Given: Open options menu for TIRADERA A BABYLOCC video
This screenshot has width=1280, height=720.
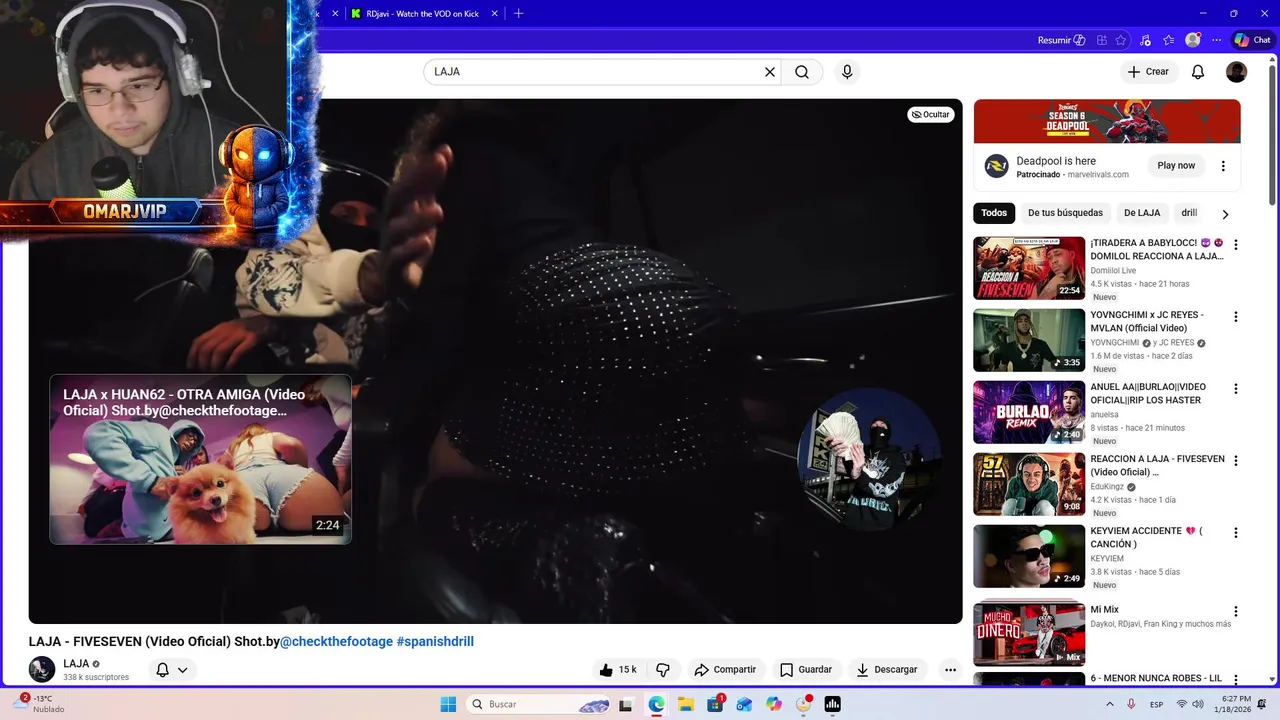Looking at the screenshot, I should (x=1235, y=244).
